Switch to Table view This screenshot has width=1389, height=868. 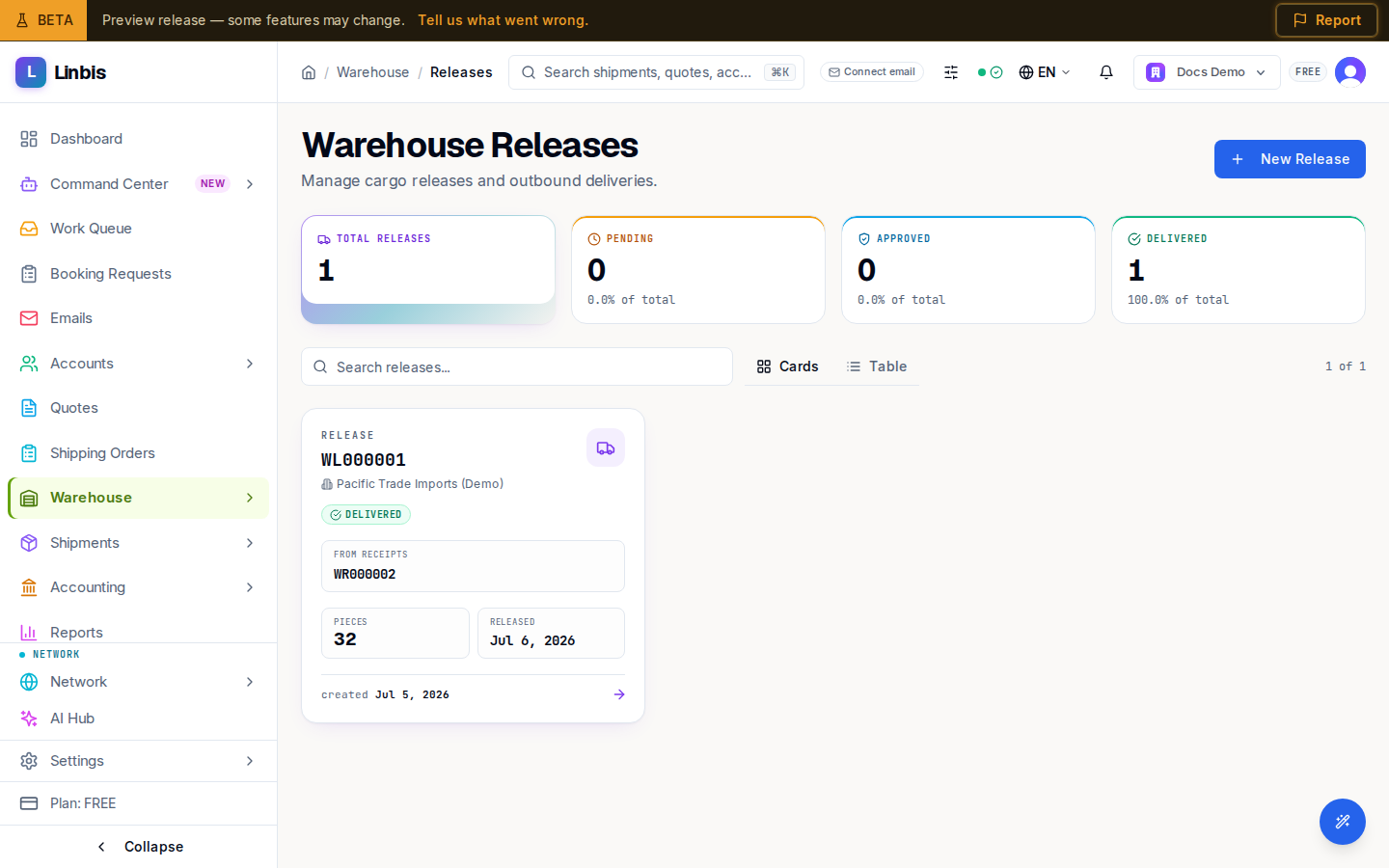[877, 366]
